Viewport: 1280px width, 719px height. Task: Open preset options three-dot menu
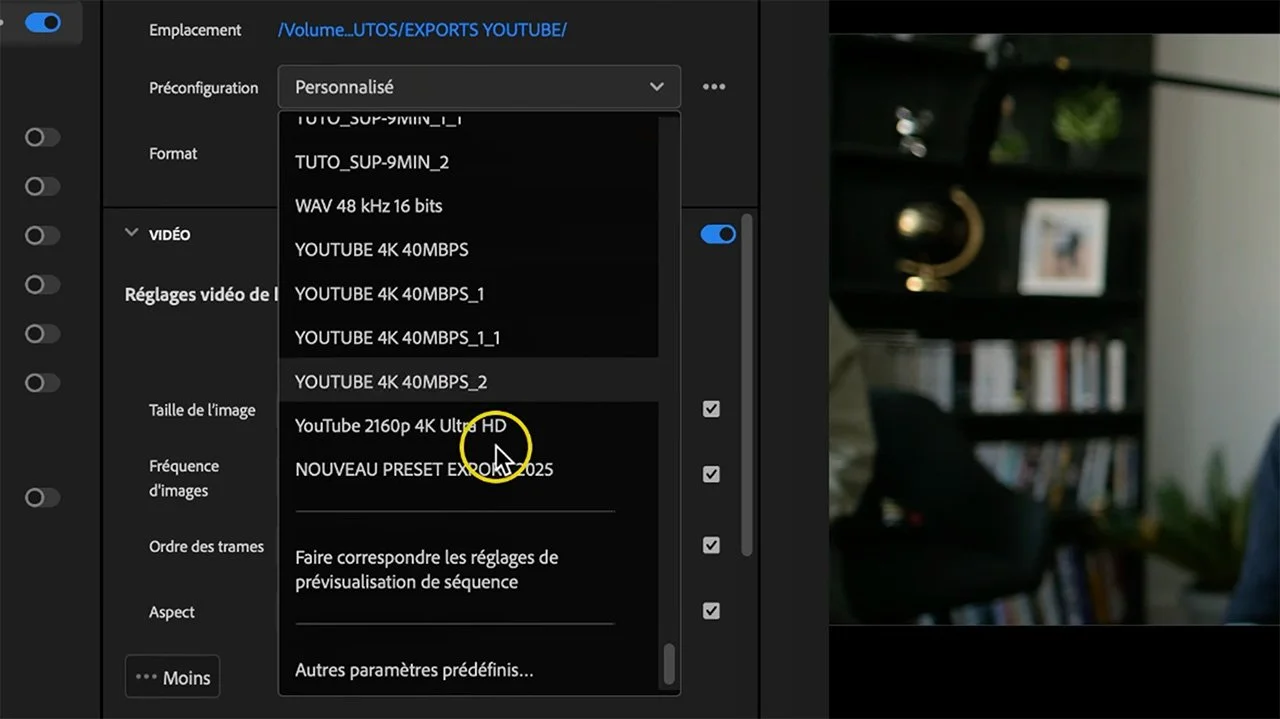(714, 87)
